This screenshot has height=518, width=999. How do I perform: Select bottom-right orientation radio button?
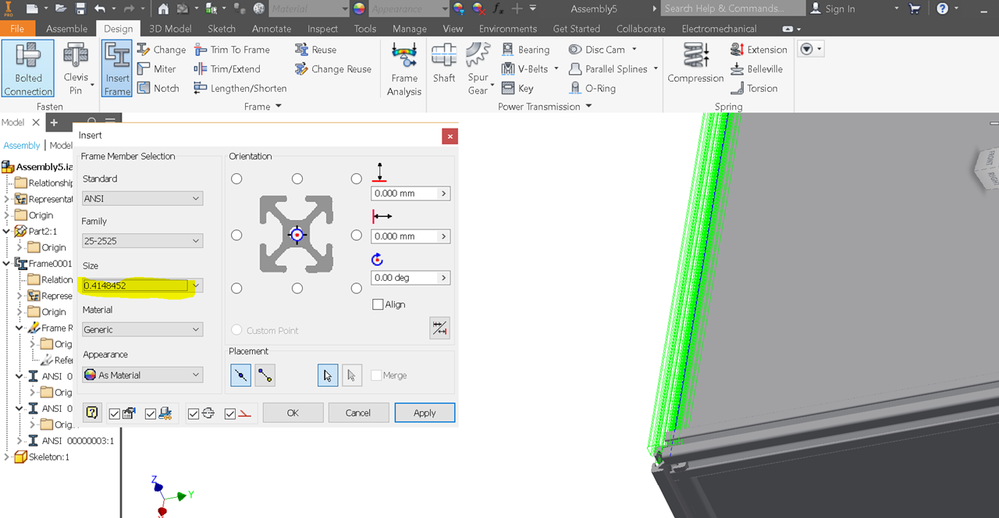356,288
